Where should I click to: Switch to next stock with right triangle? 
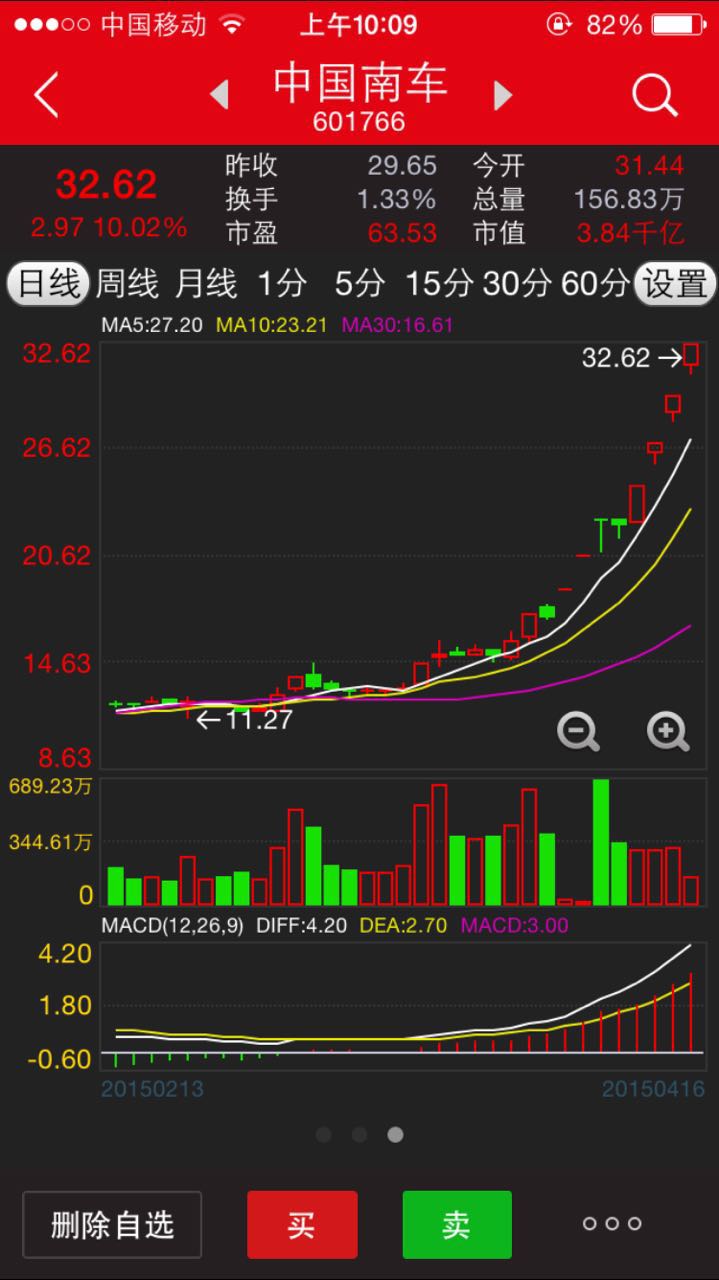[503, 95]
